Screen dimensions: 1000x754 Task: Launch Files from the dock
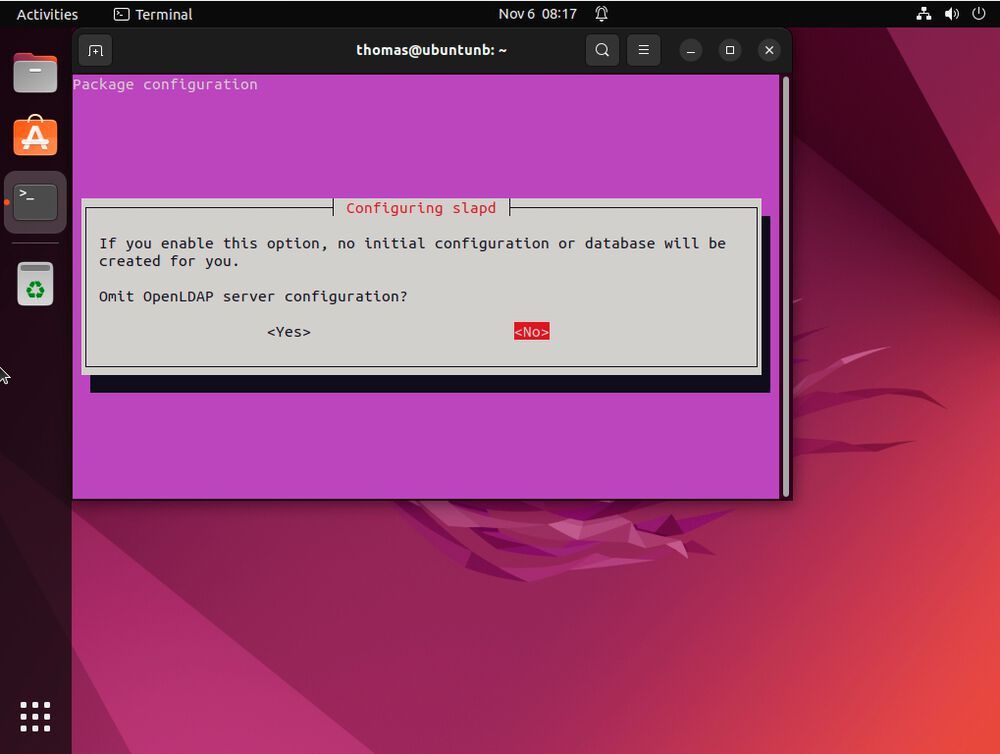[35, 72]
